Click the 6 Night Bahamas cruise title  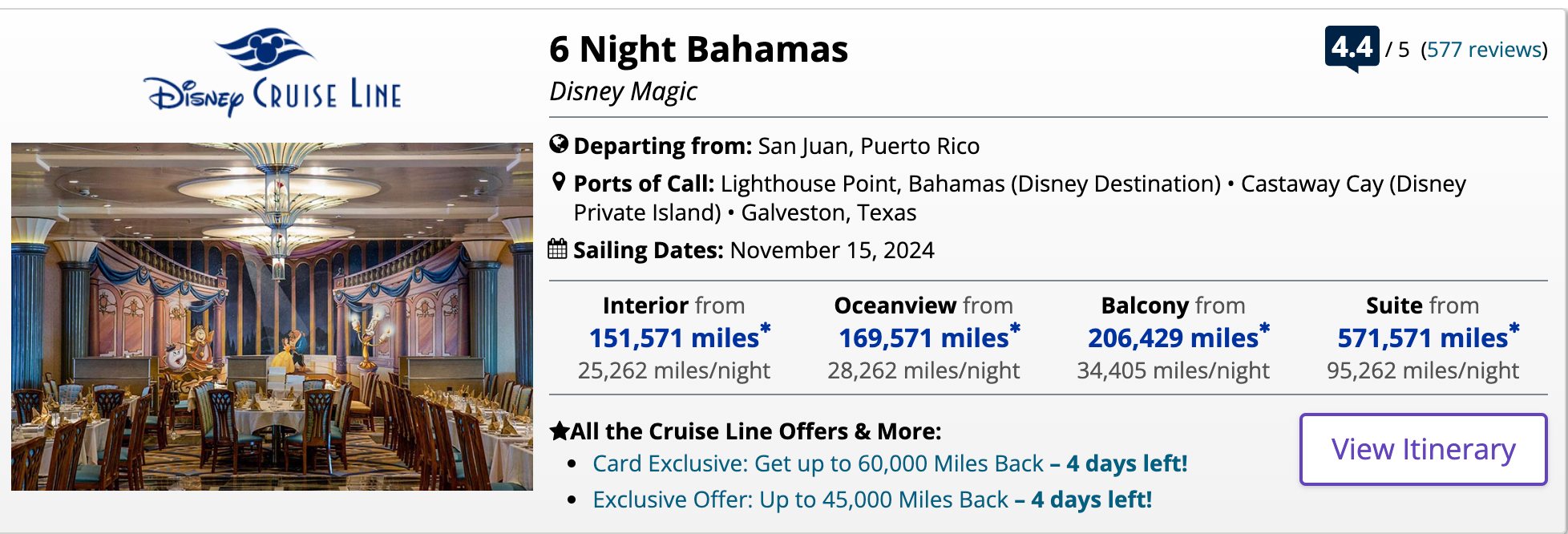[x=699, y=48]
